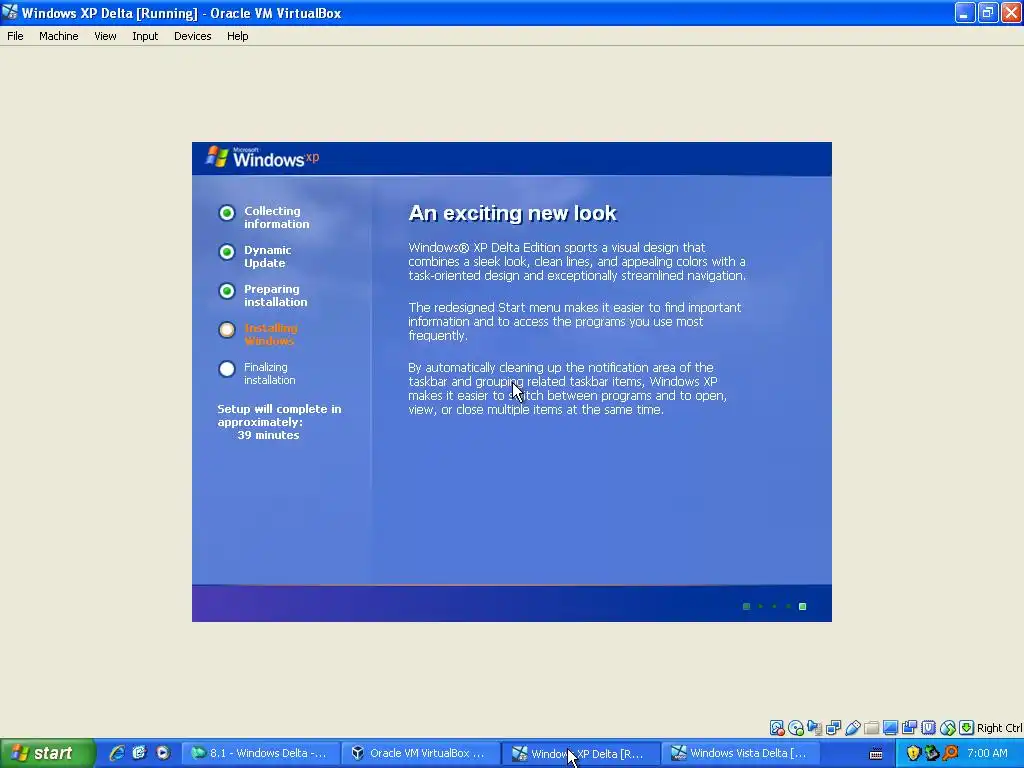Click the VirtualBox window title bar icon

point(10,12)
